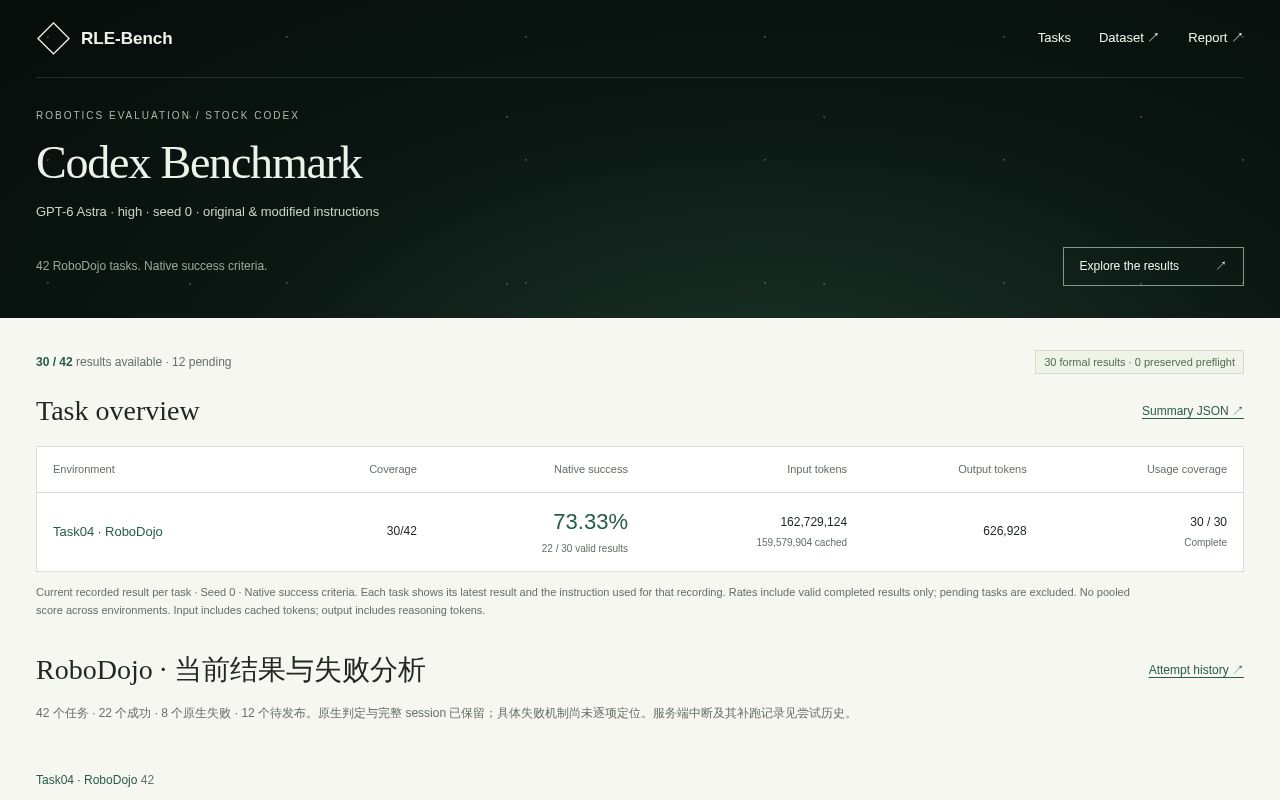Select the 30 / 30 usage coverage value
The height and width of the screenshot is (800, 1280).
(x=1208, y=522)
